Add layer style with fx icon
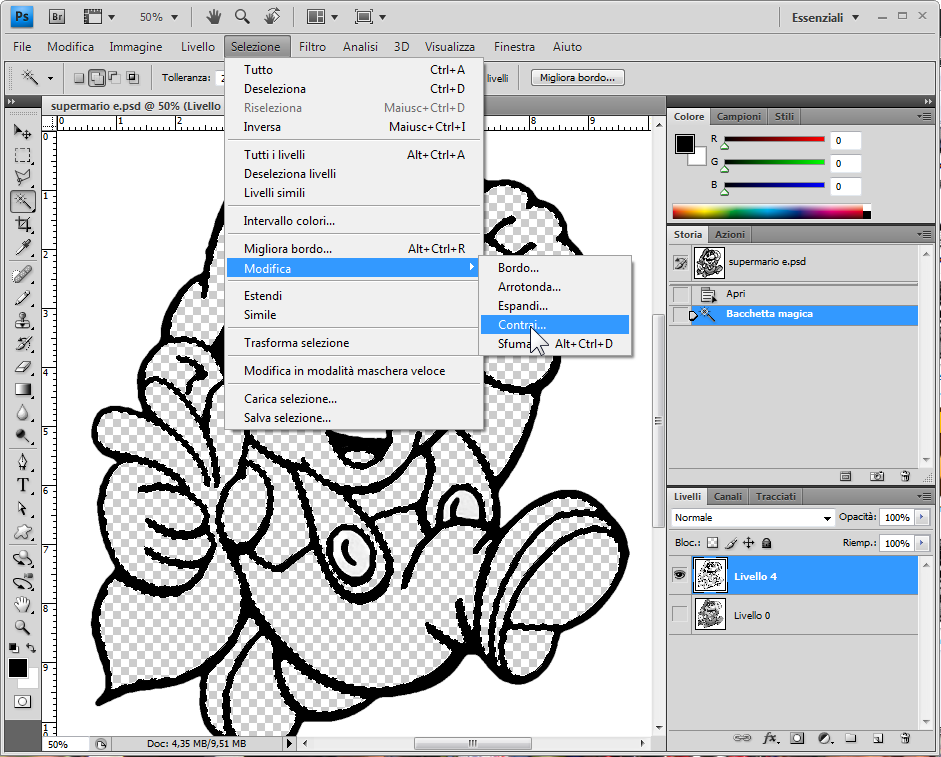The image size is (941, 757). click(771, 738)
